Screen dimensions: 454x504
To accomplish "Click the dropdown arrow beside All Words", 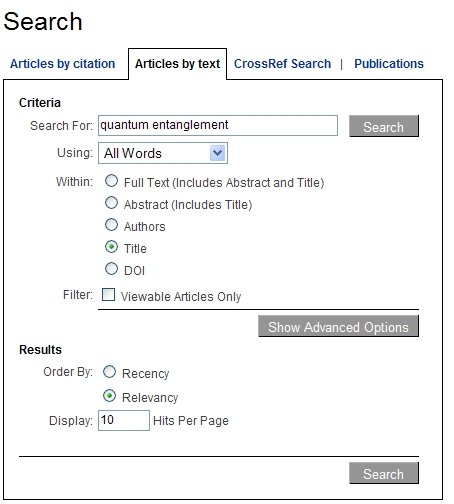I will tap(217, 153).
